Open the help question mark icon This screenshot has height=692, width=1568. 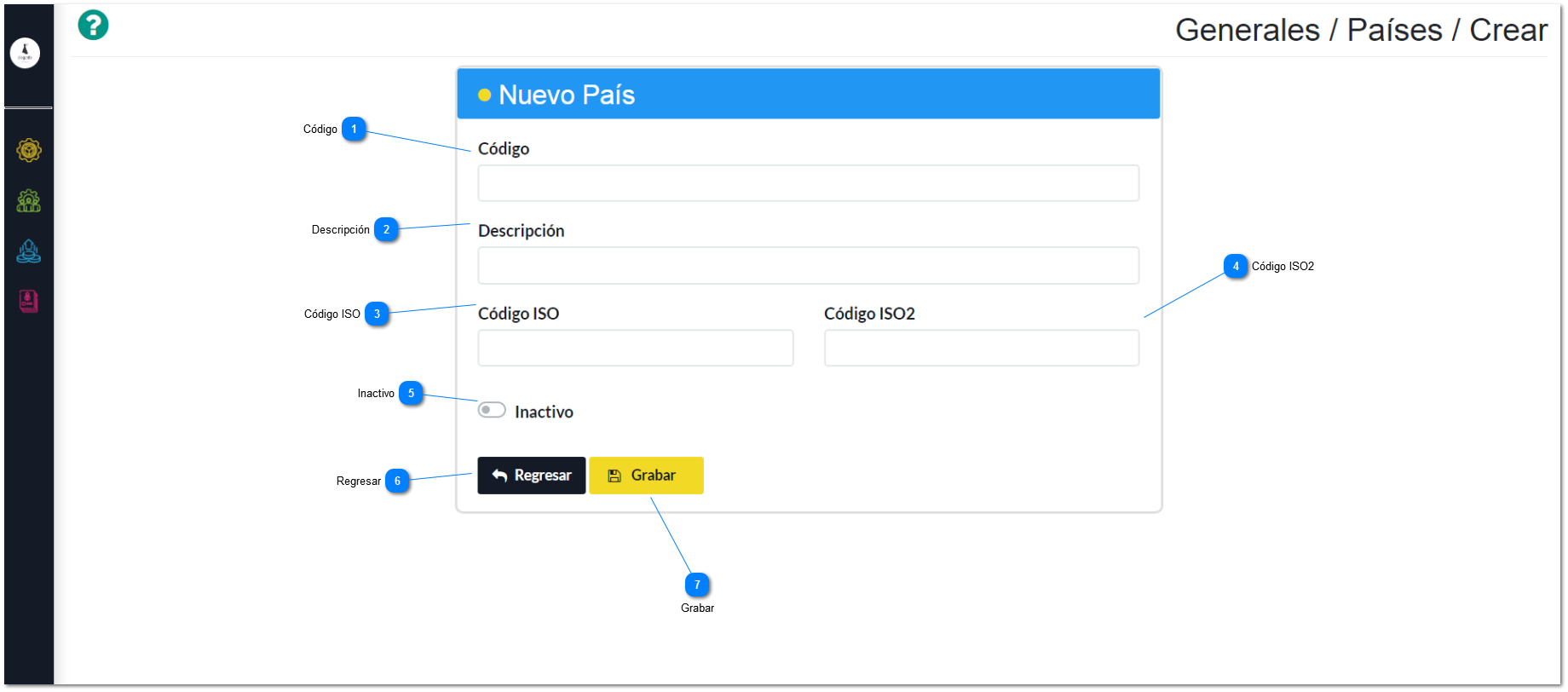pyautogui.click(x=93, y=26)
